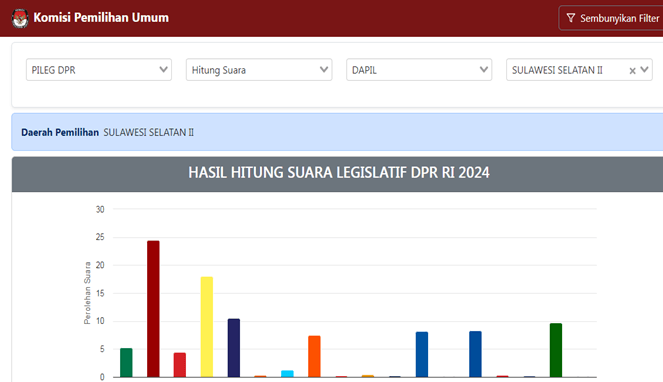Viewport: 663px width, 382px height.
Task: Click the tall dark red chart bar
Action: point(153,309)
